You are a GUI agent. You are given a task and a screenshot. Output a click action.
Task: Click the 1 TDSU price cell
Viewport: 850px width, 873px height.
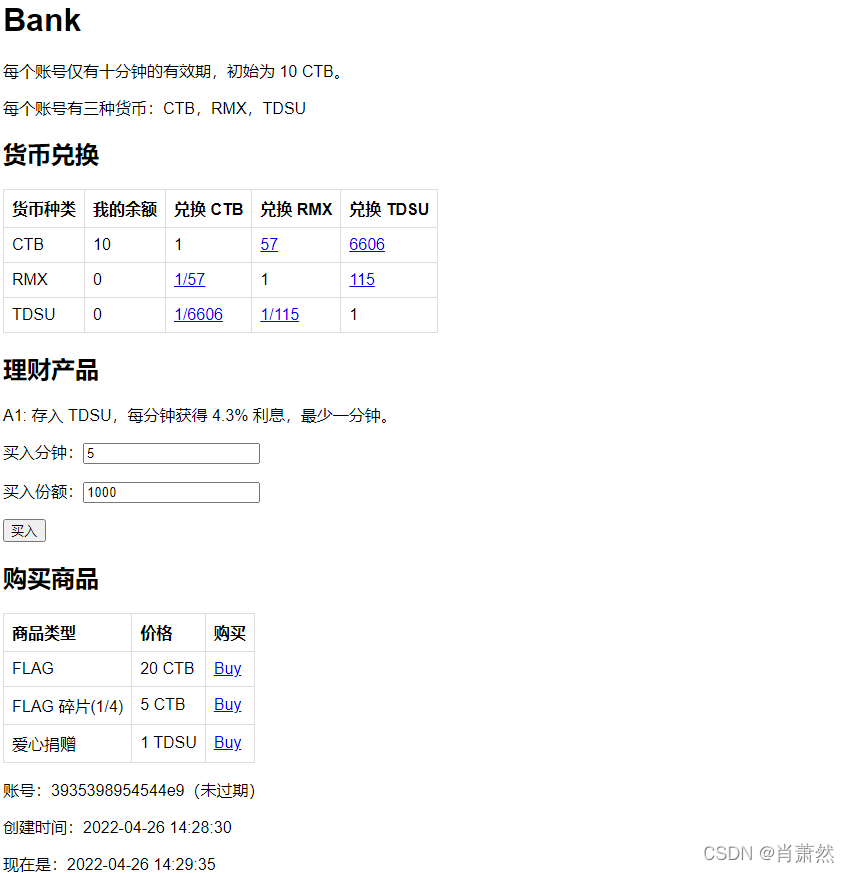click(x=169, y=743)
